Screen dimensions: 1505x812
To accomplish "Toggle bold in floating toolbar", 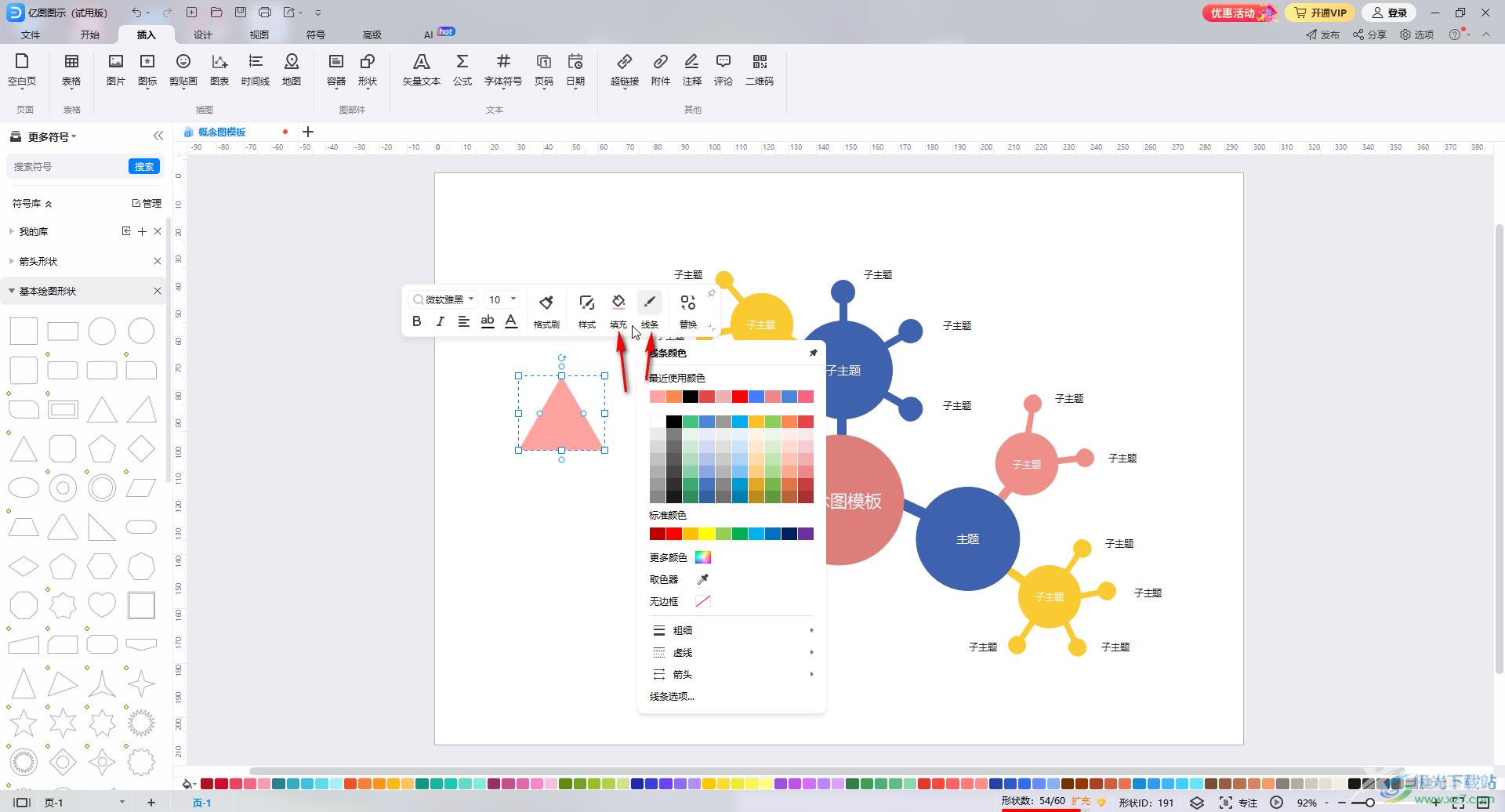I will coord(417,321).
